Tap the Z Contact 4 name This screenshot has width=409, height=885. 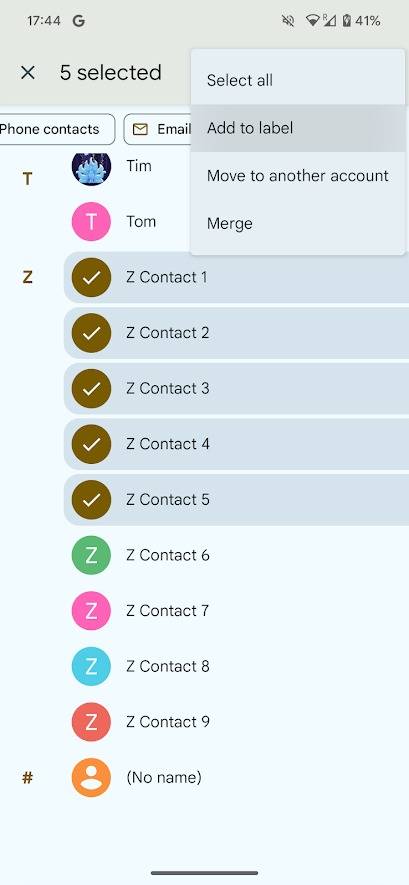tap(168, 444)
